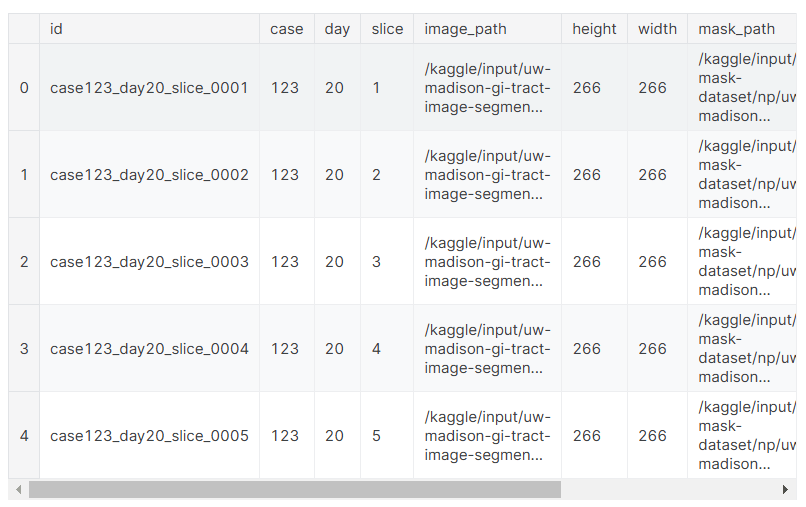Click image_path cell in slice_0004 row
This screenshot has width=806, height=507.
pyautogui.click(x=487, y=349)
